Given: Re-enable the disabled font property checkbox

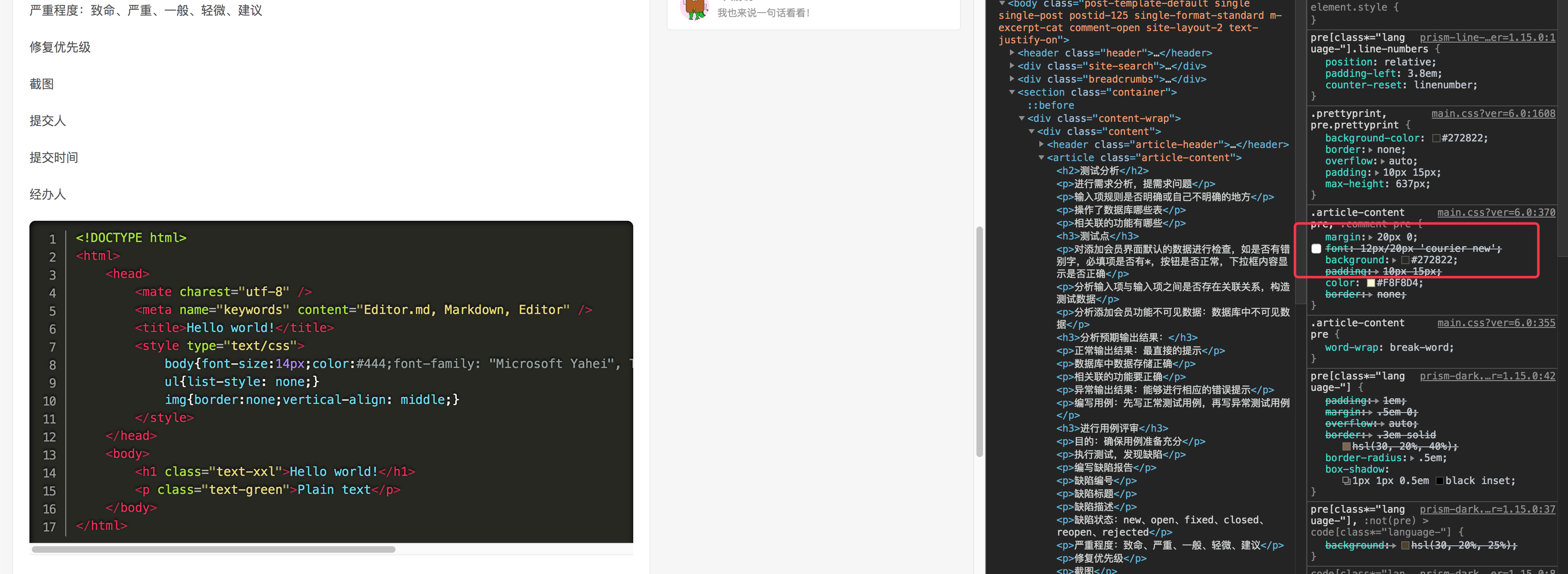Looking at the screenshot, I should point(1317,248).
